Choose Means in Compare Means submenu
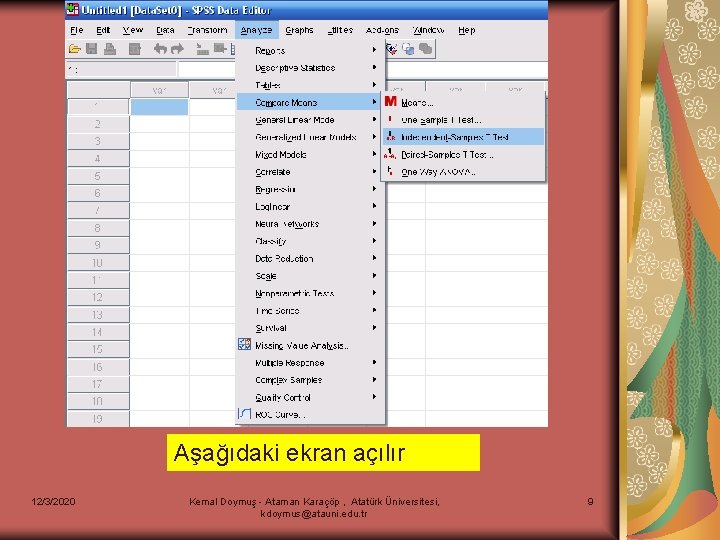Viewport: 720px width, 540px height. click(463, 102)
